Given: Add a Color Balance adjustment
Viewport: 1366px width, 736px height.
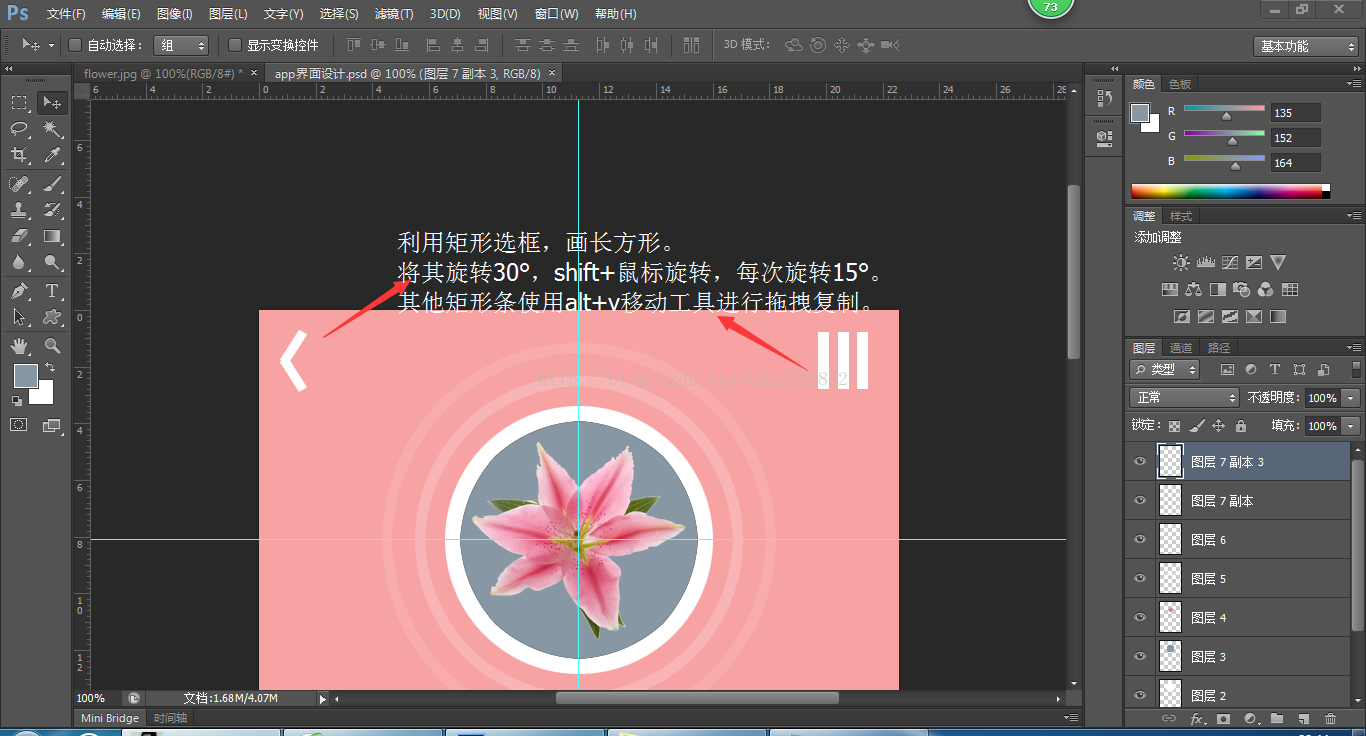Looking at the screenshot, I should [x=1194, y=290].
